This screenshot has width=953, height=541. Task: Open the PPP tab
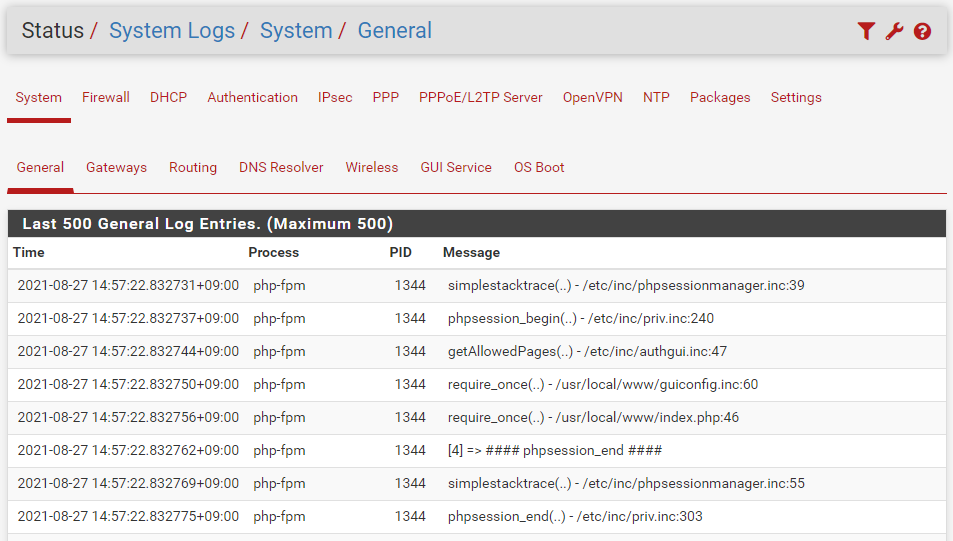(385, 97)
